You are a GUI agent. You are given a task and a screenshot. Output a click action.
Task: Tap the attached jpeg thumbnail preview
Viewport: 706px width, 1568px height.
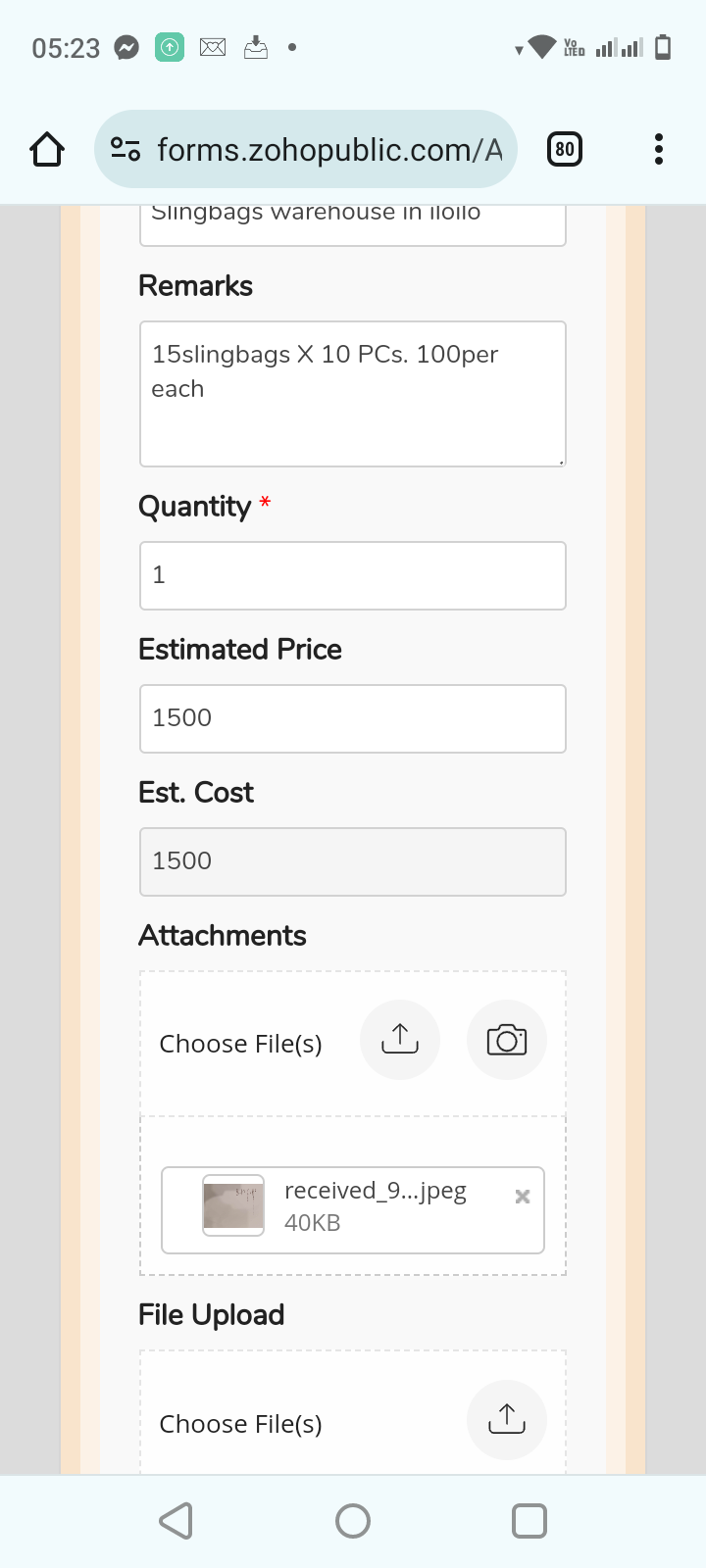point(233,1205)
